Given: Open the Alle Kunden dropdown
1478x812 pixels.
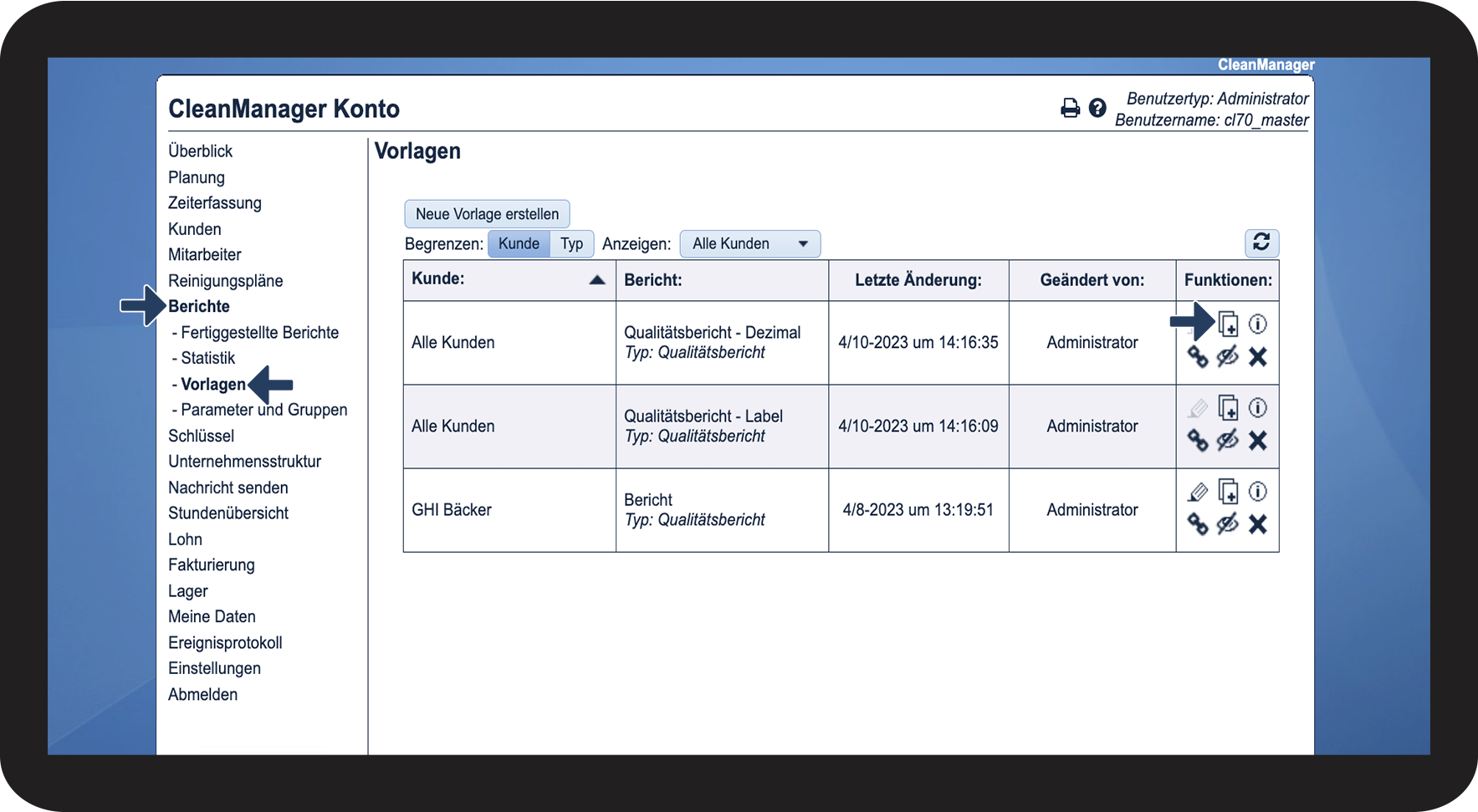Looking at the screenshot, I should (x=749, y=243).
